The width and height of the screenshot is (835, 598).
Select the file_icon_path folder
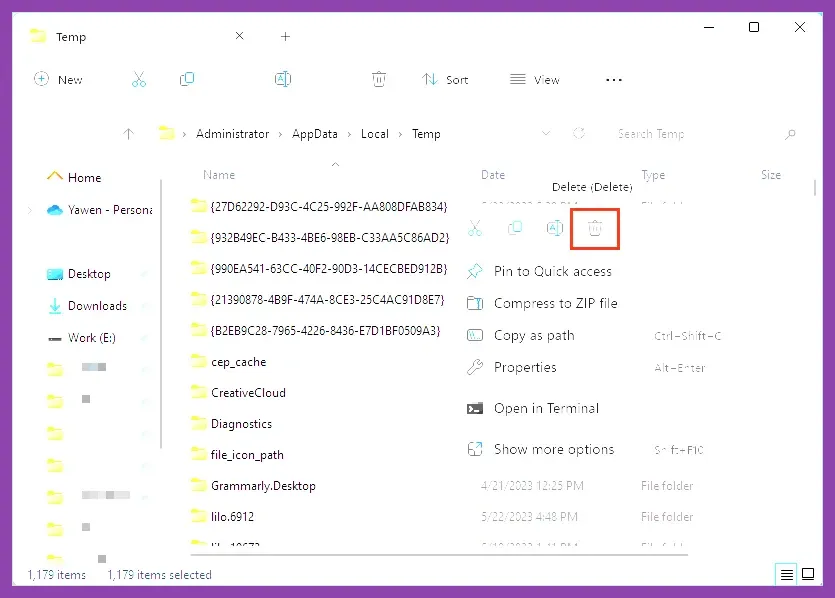[238, 455]
